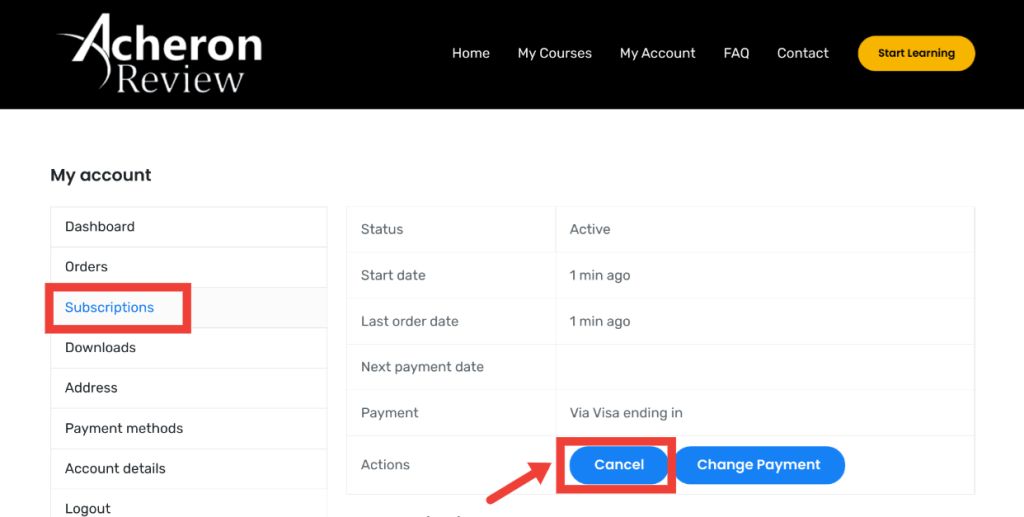
Task: Open My Account from top navigation
Action: click(657, 53)
